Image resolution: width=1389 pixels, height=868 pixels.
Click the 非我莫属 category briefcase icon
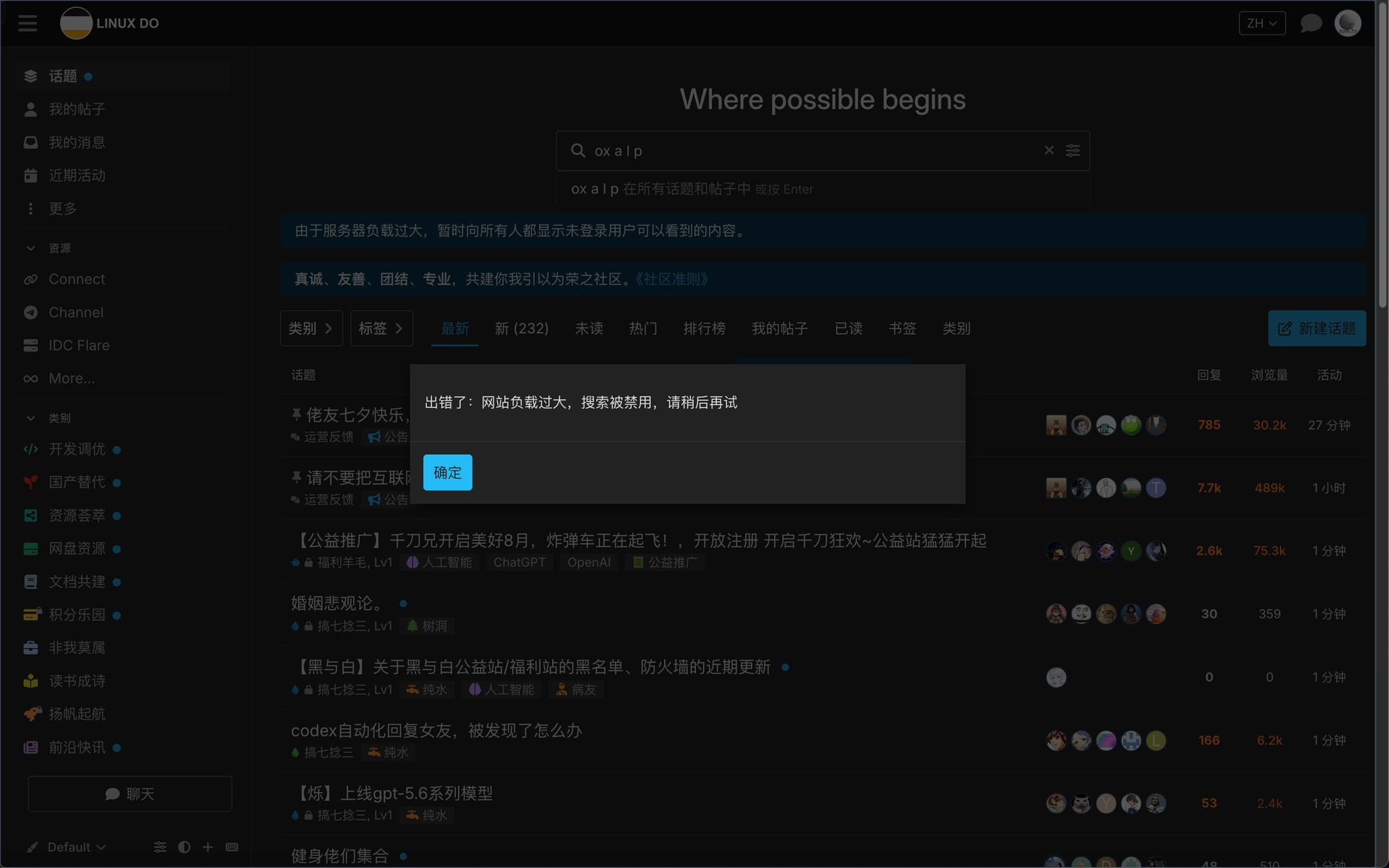coord(30,648)
